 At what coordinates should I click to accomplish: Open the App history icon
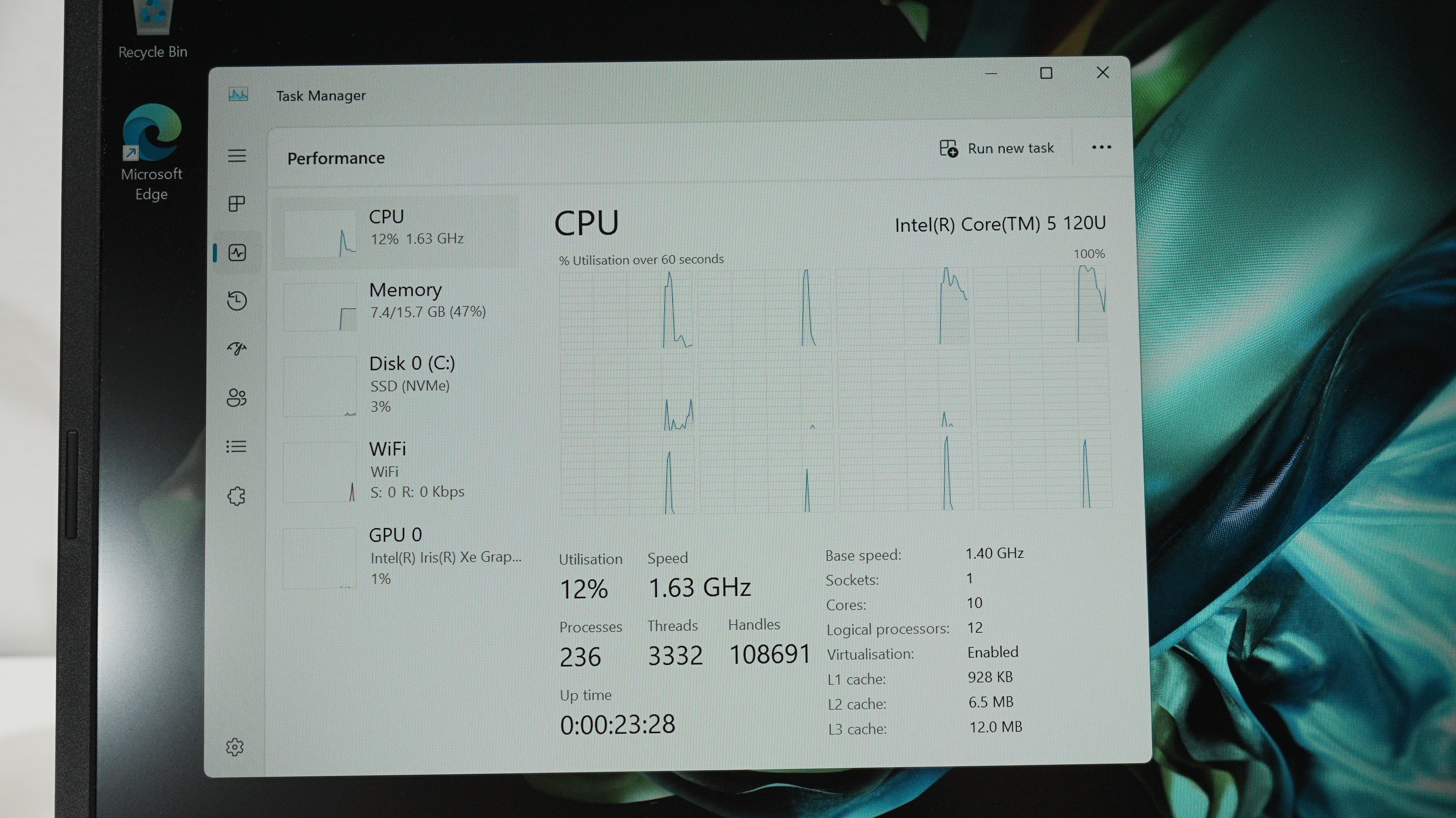point(237,300)
